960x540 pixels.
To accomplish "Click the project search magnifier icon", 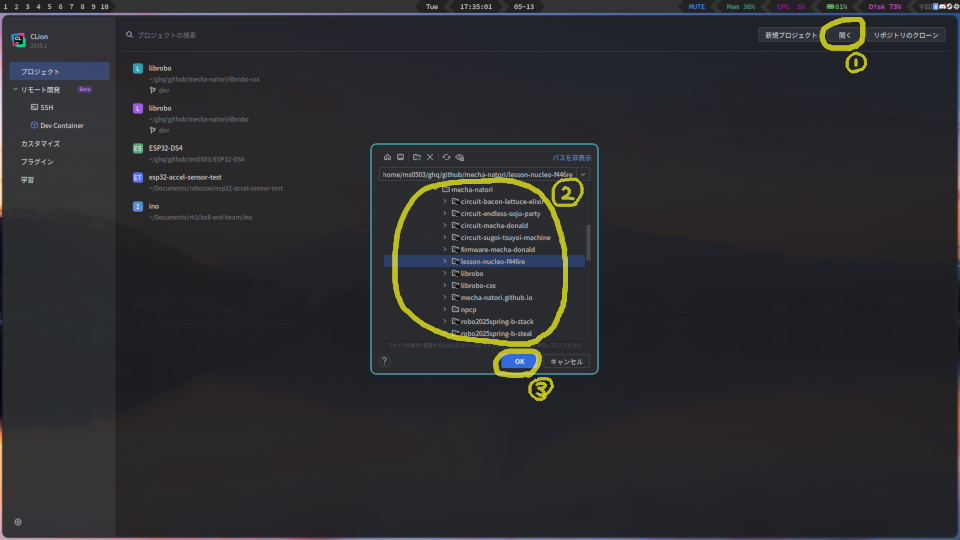I will pyautogui.click(x=129, y=35).
